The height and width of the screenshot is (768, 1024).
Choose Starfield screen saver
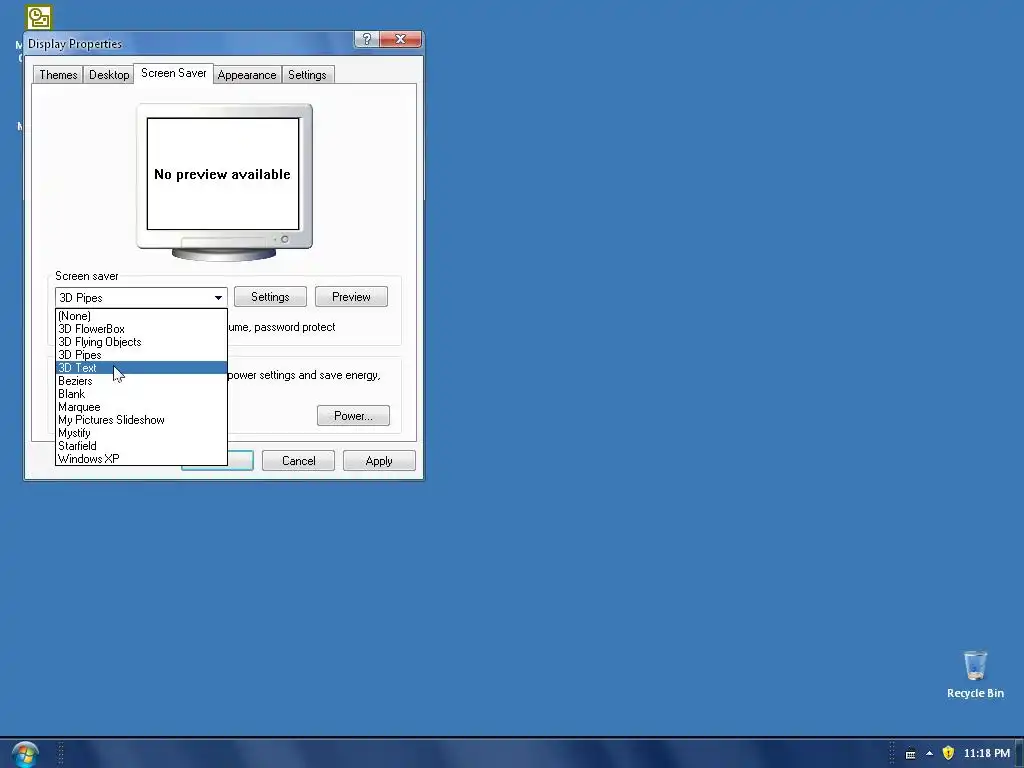141,446
